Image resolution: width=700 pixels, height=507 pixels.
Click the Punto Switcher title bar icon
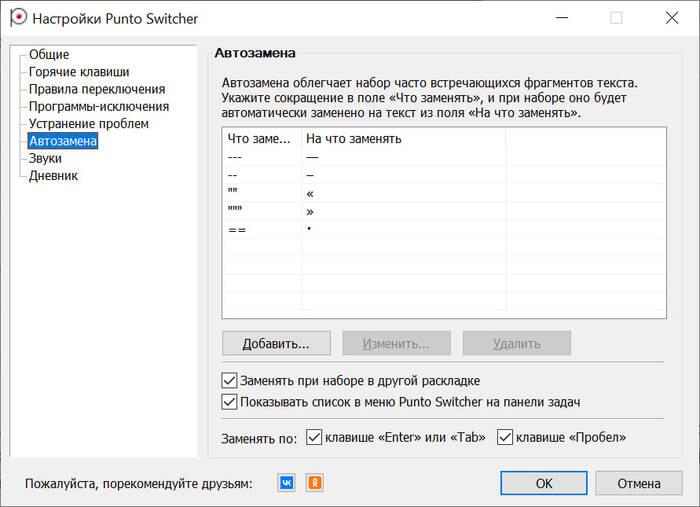coord(17,18)
